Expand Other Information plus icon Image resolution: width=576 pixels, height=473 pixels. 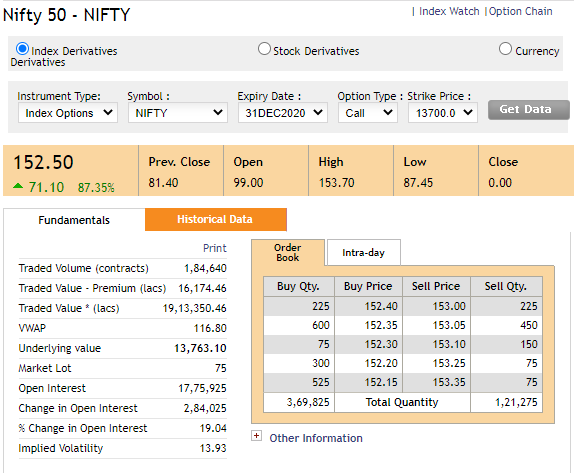(x=256, y=436)
